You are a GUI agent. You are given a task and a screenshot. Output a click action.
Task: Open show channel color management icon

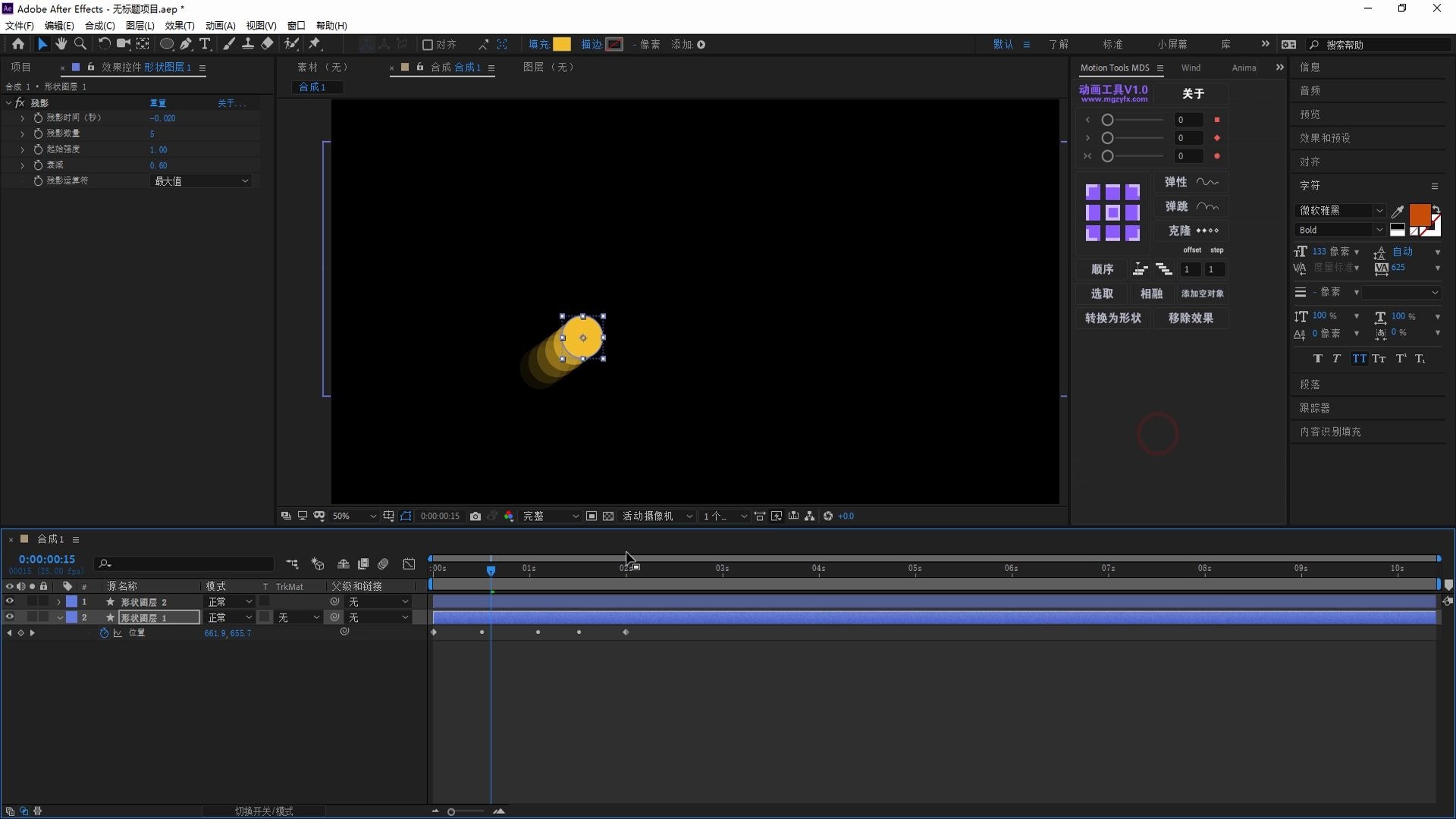coord(509,516)
